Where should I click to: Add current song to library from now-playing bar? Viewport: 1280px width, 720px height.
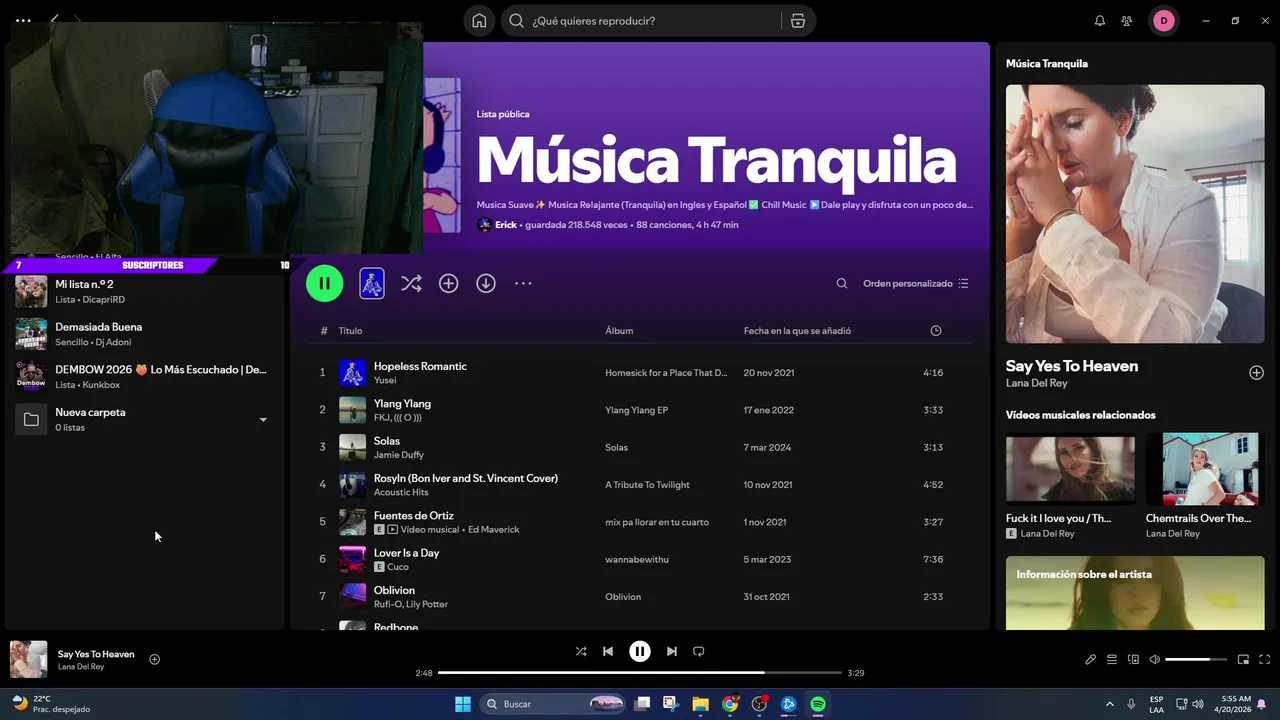154,659
